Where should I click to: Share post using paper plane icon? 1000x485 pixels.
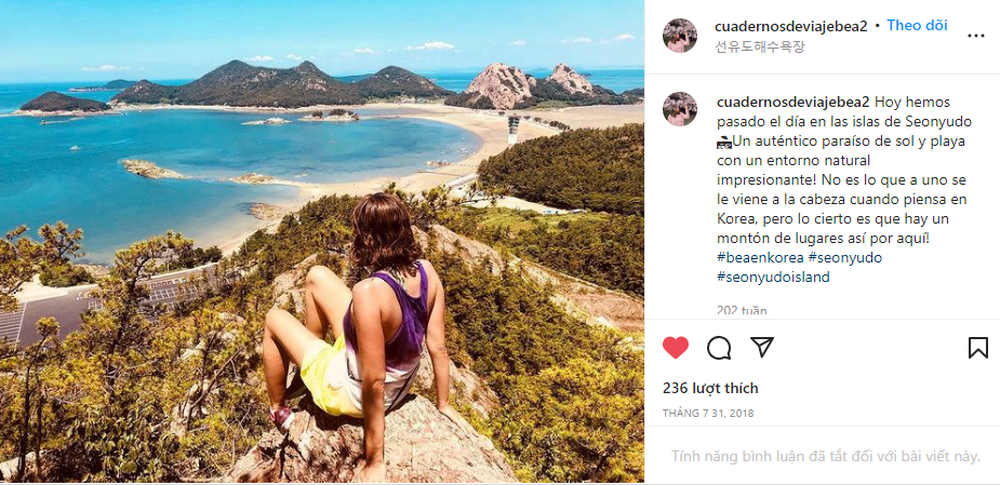pos(762,347)
